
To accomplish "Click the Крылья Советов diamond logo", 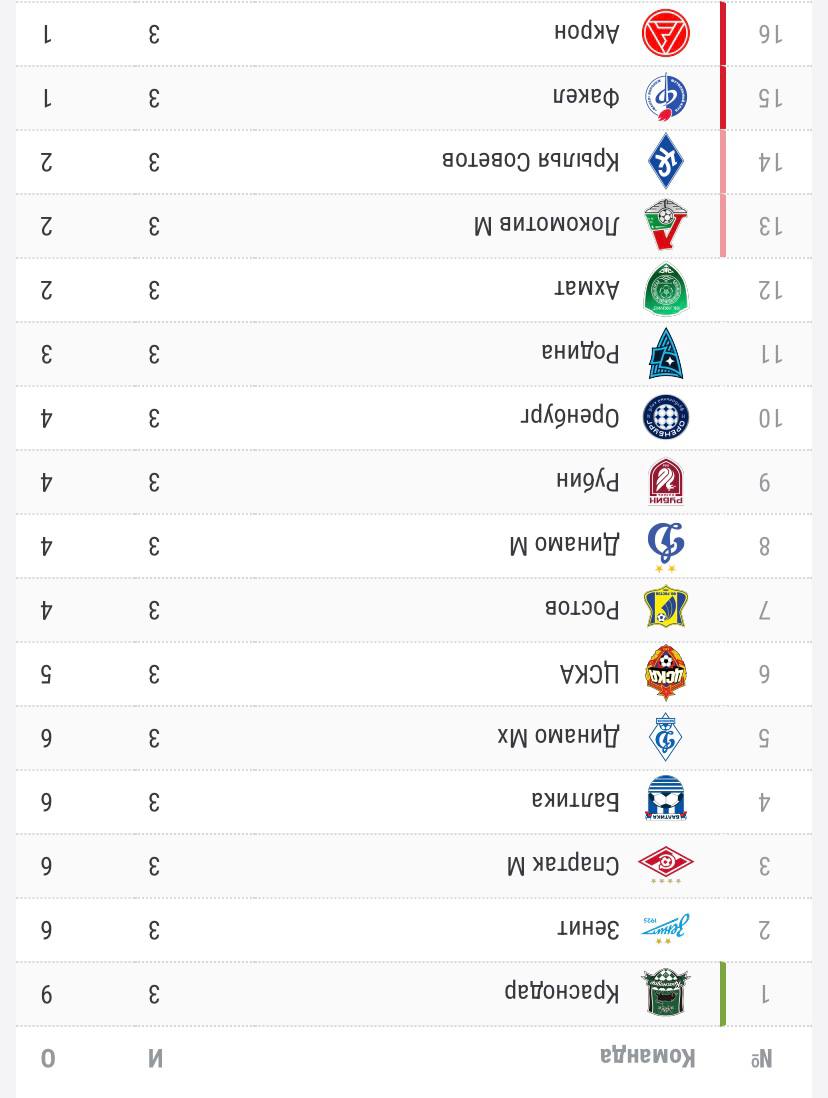I will point(665,161).
